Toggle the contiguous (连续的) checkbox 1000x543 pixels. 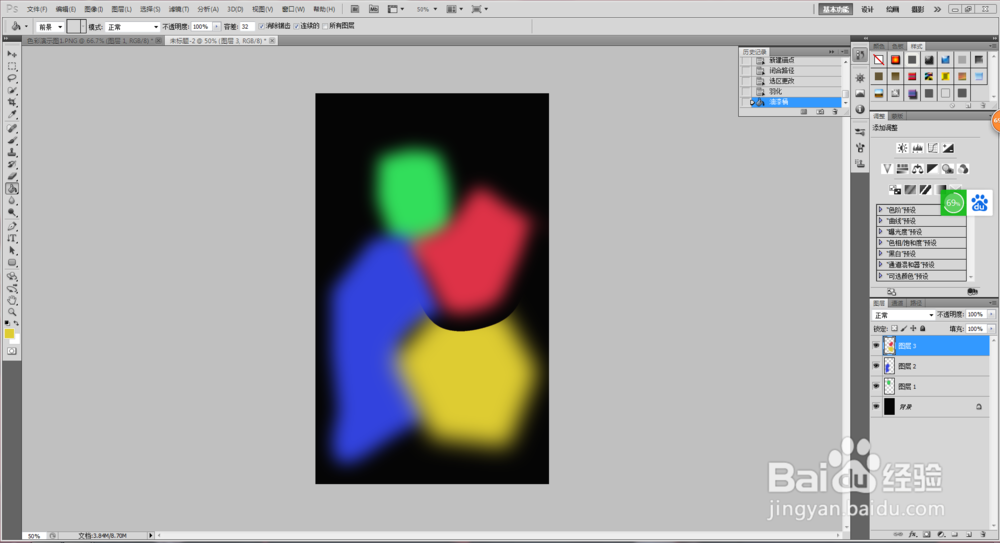297,26
